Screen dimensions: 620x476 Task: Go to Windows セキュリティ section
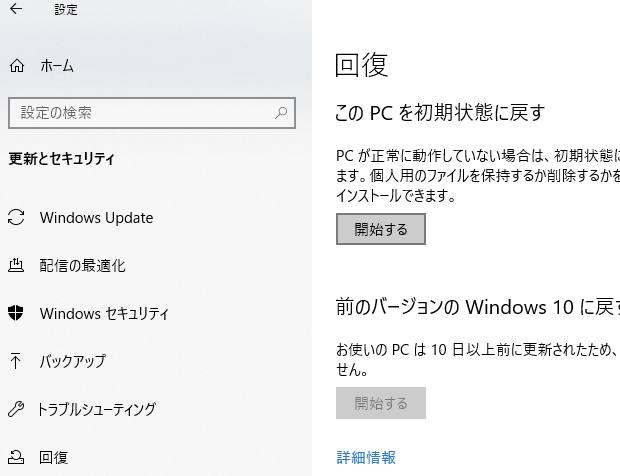[x=104, y=313]
